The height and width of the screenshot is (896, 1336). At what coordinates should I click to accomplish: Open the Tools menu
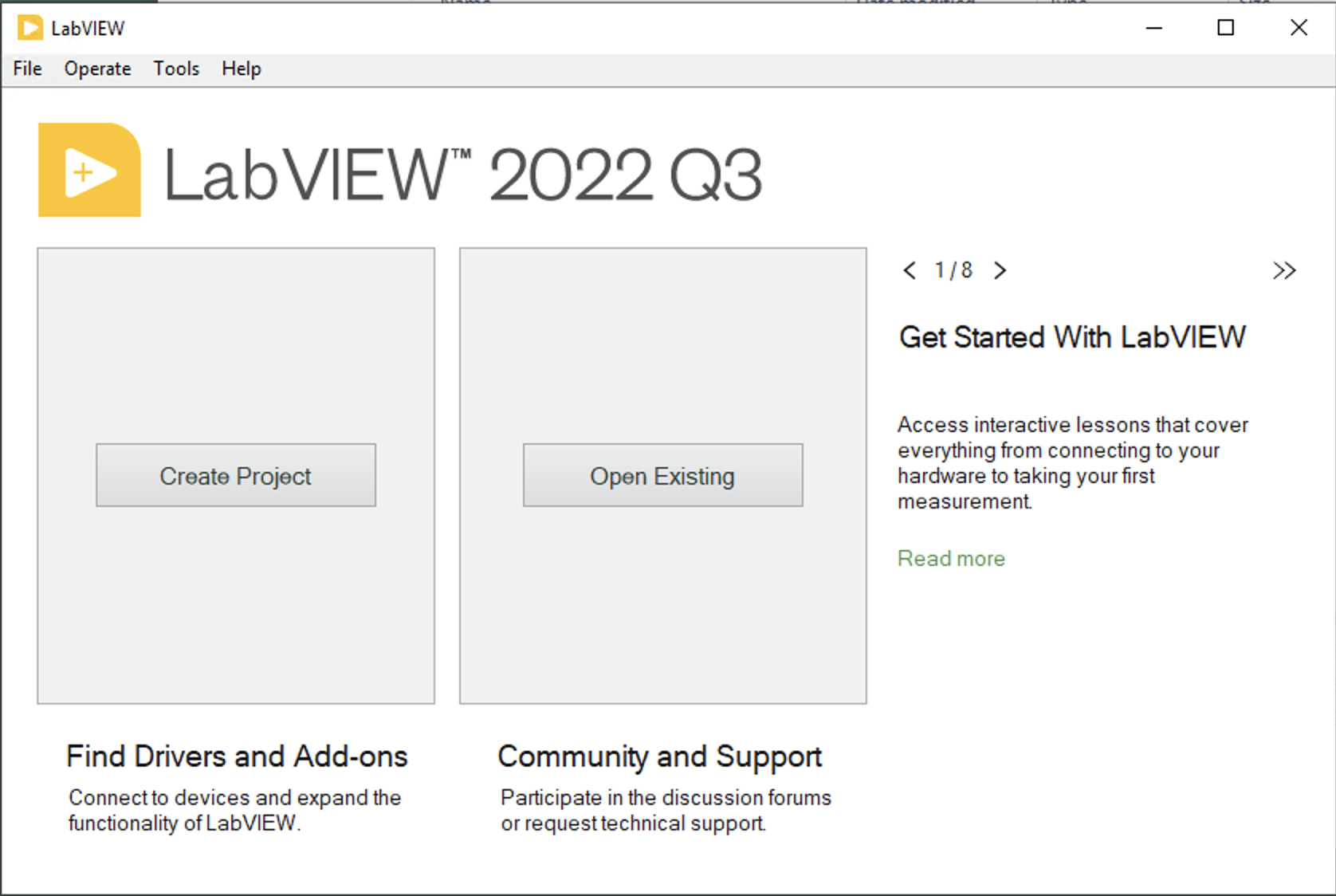point(176,69)
